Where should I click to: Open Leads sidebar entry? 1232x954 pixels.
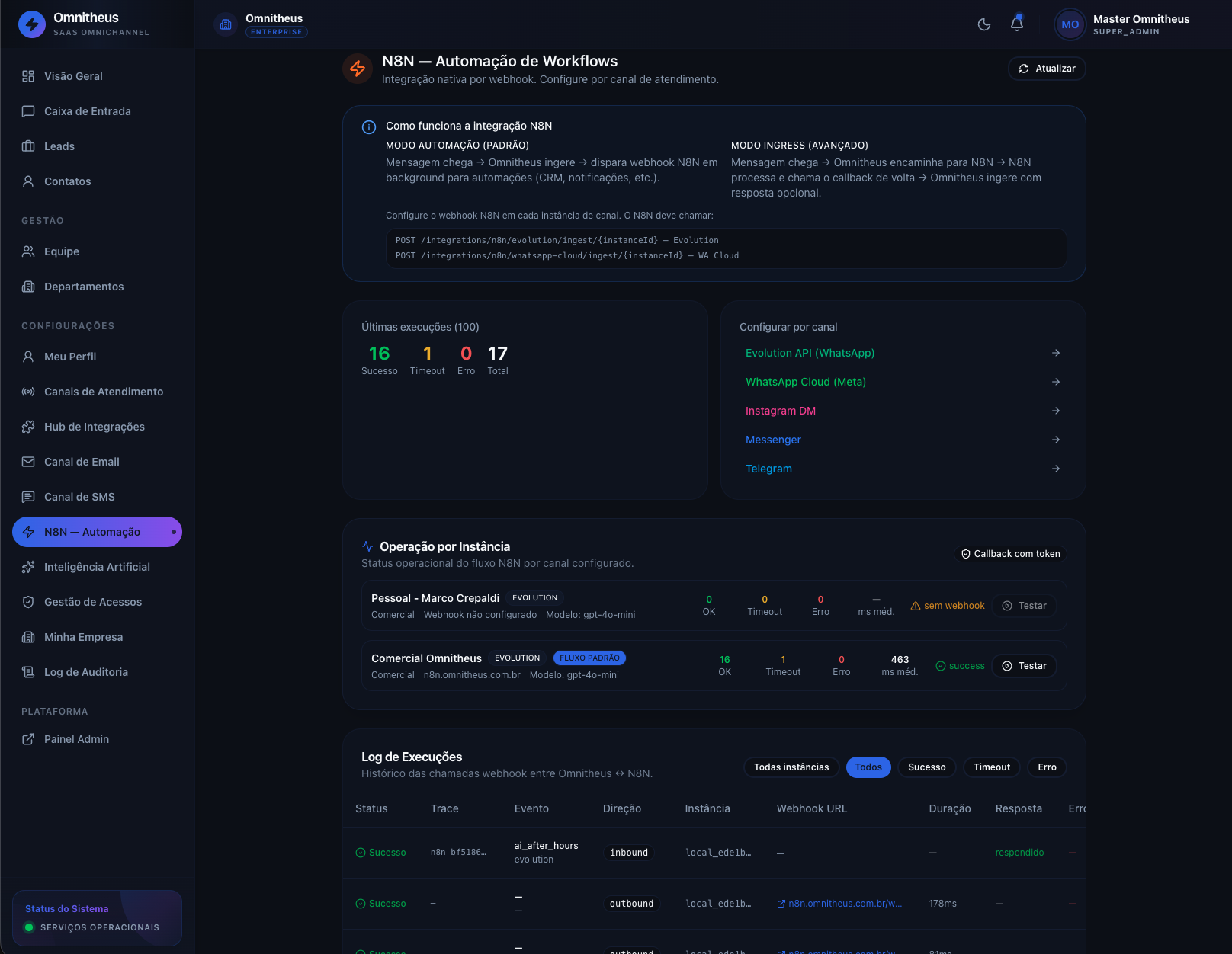[x=97, y=146]
